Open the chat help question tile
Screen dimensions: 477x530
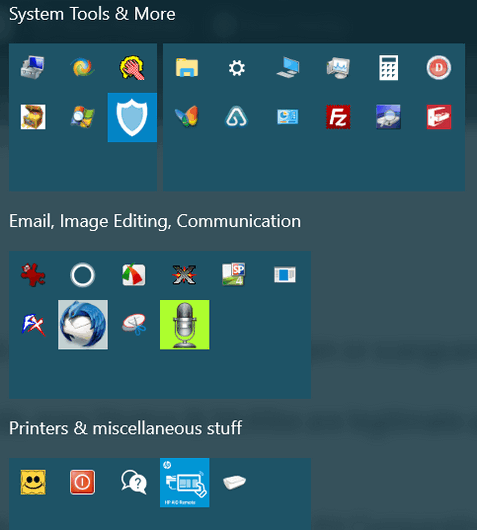click(x=134, y=482)
